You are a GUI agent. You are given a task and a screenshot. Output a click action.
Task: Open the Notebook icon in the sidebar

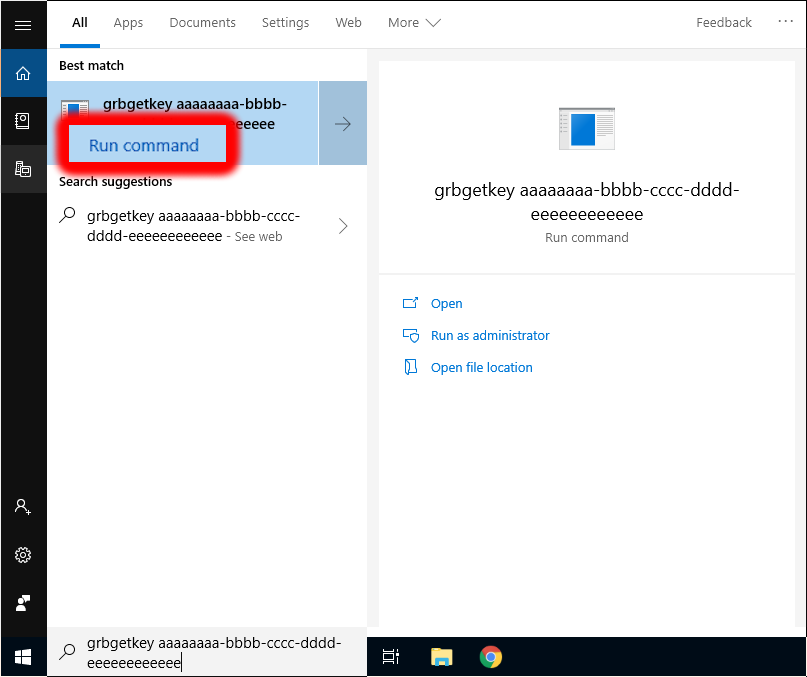[23, 121]
